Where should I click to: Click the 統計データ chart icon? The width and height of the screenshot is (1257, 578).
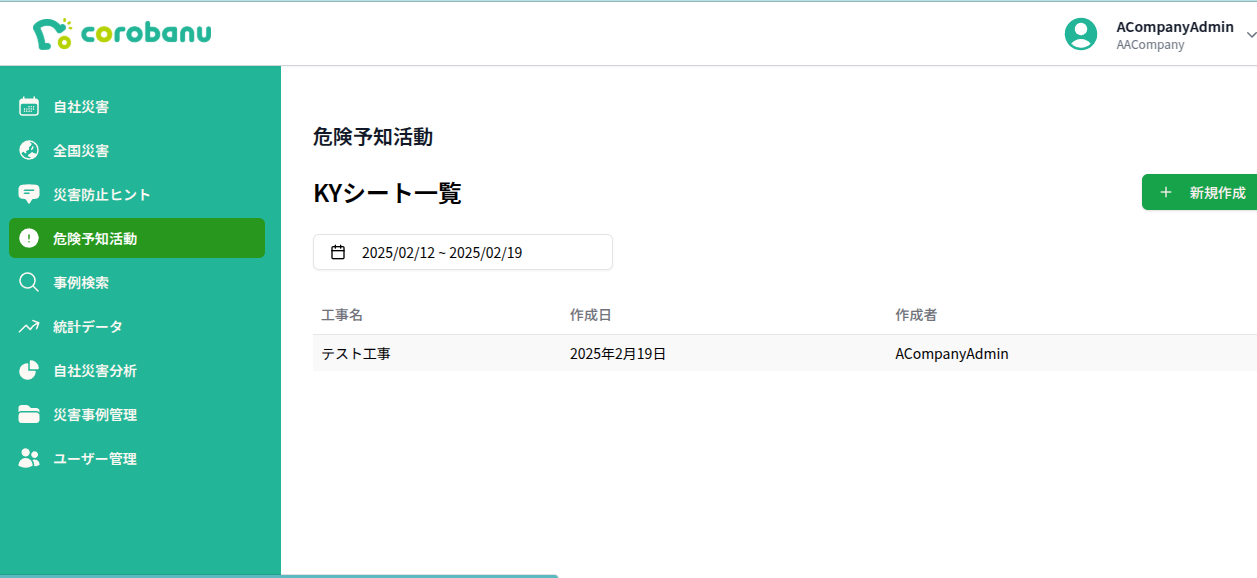[29, 326]
